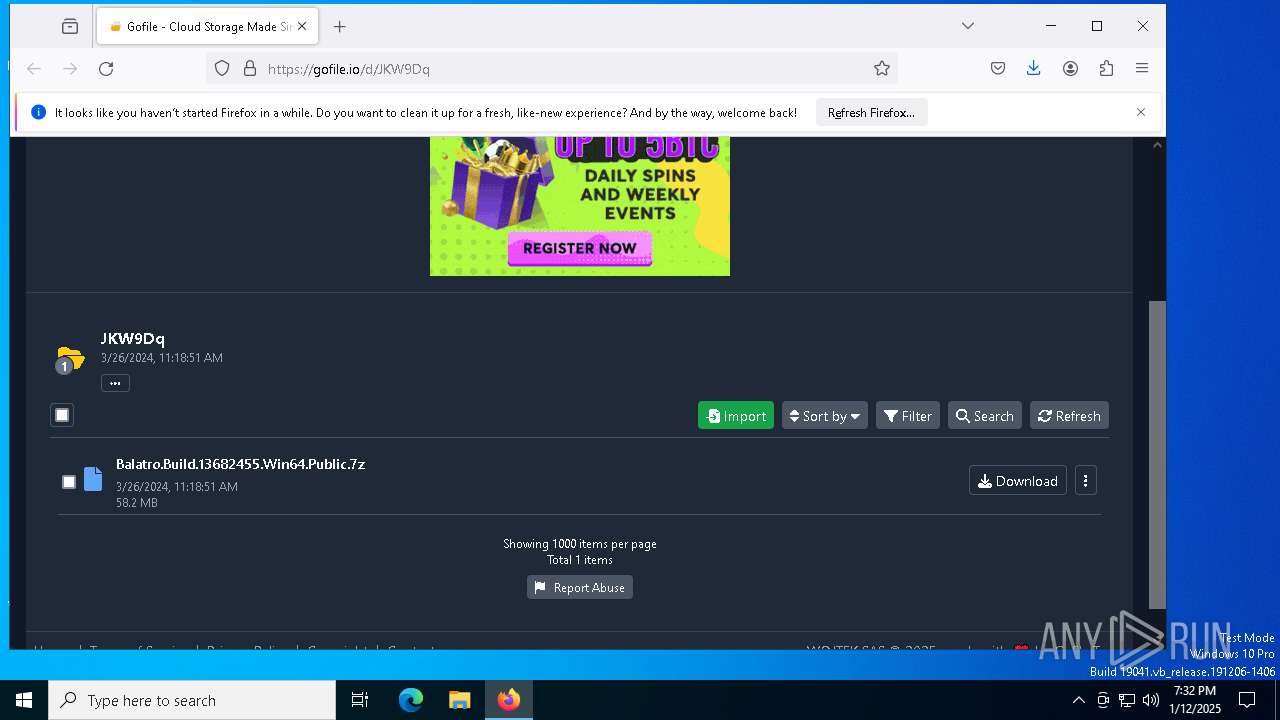Select the Gofile Cloud Storage tab
1280x720 pixels.
coord(208,27)
